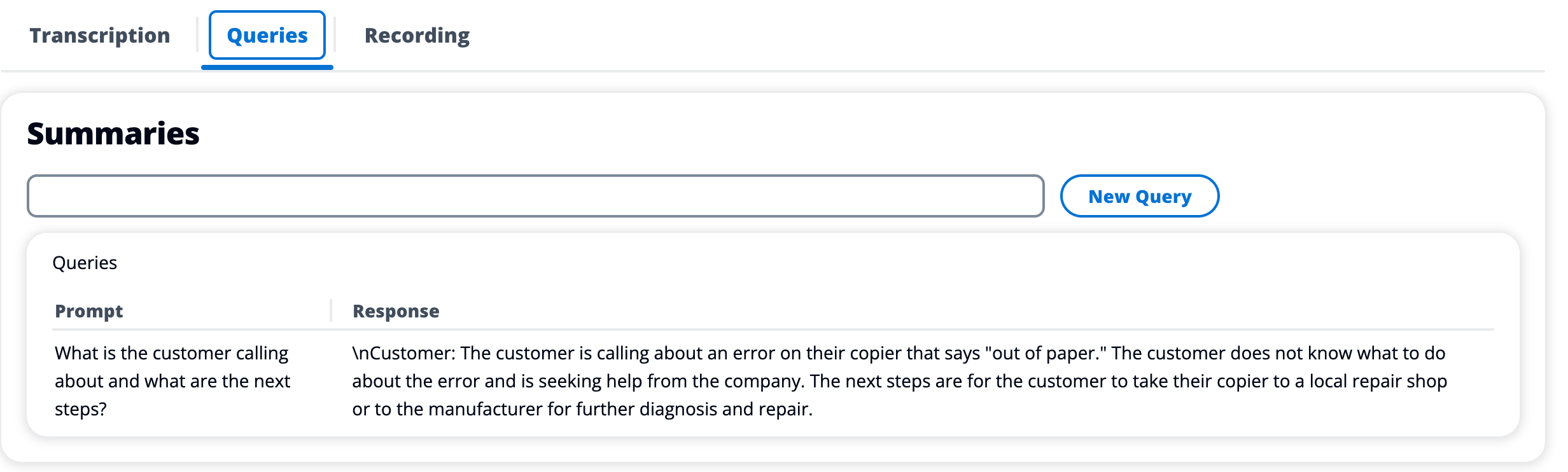Click the Summaries heading
Image resolution: width=1568 pixels, height=472 pixels.
[x=113, y=134]
